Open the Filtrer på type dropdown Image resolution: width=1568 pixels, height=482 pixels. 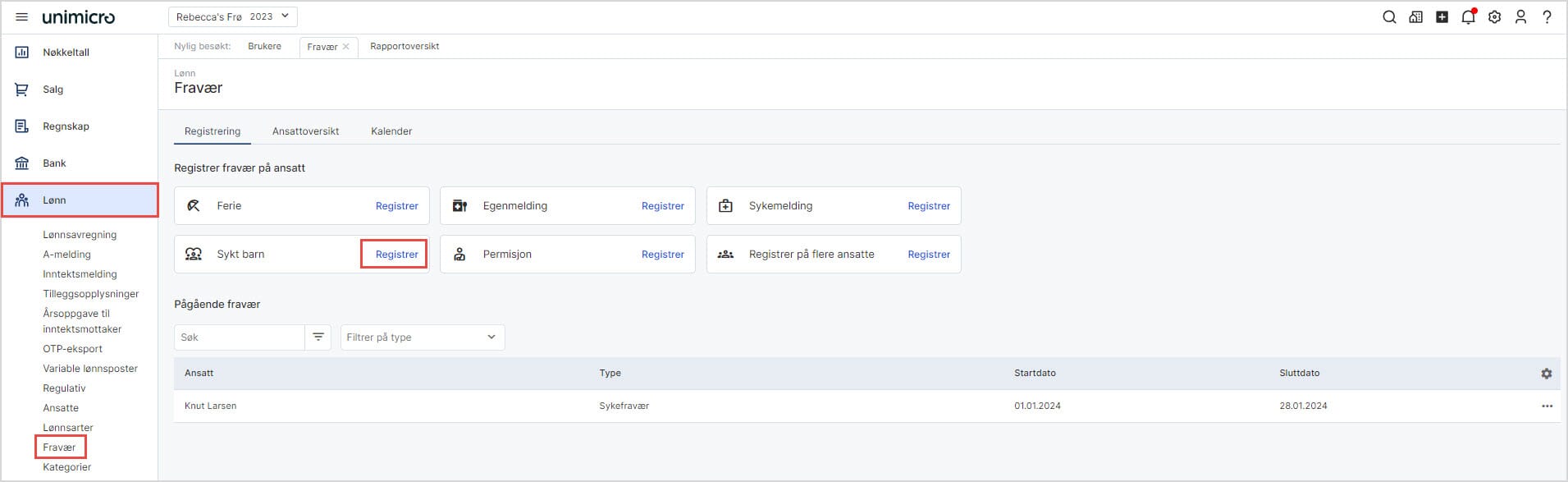[422, 337]
